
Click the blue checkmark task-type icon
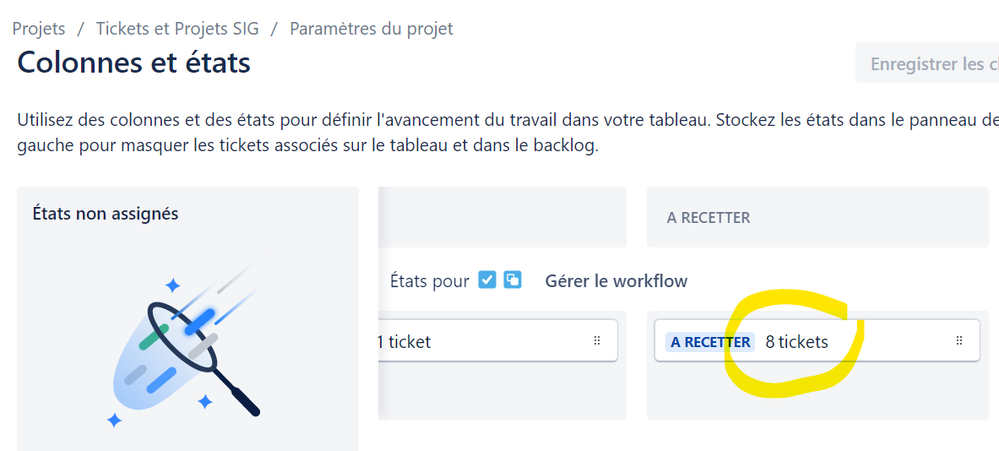(487, 280)
